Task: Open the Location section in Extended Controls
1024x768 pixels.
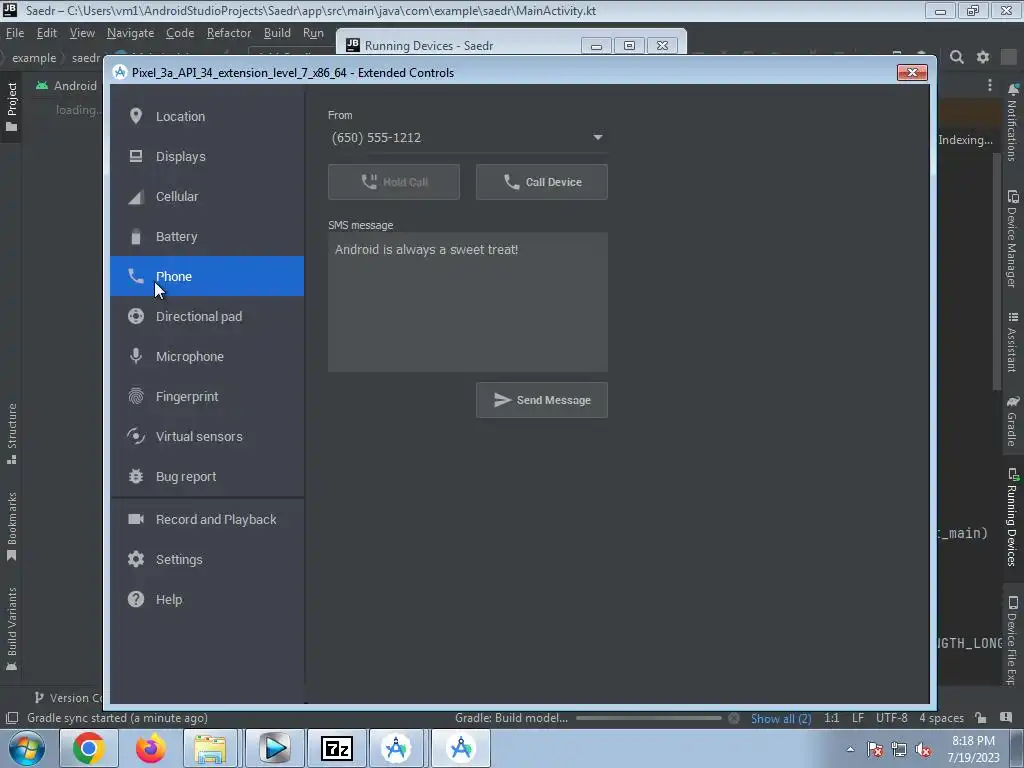Action: pos(207,116)
